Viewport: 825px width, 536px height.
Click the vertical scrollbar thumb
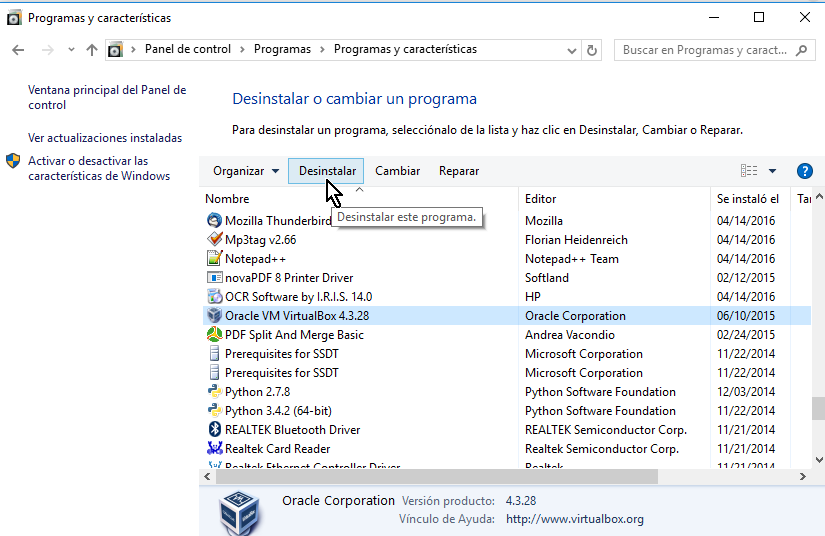click(x=818, y=408)
